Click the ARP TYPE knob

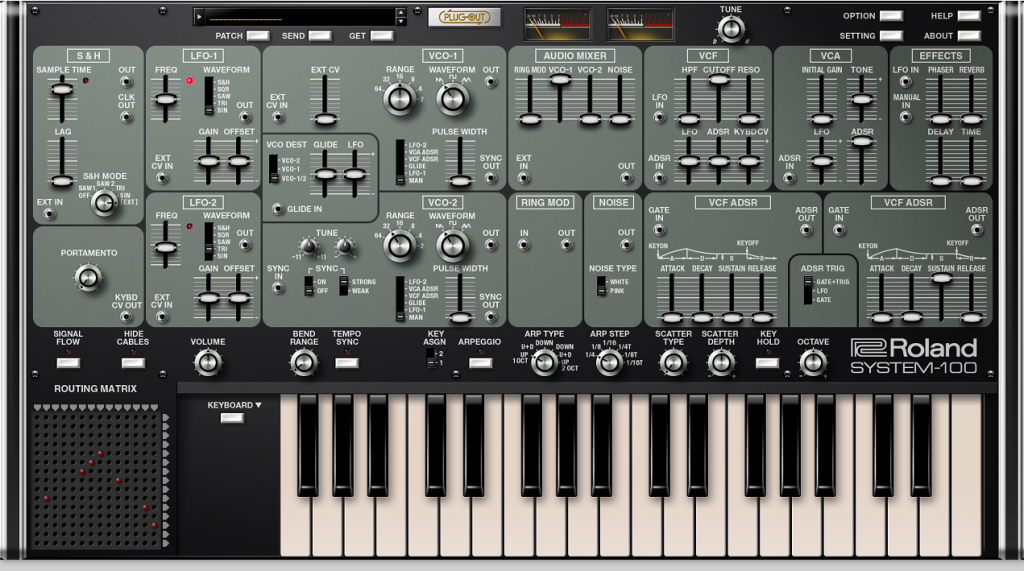tap(543, 363)
